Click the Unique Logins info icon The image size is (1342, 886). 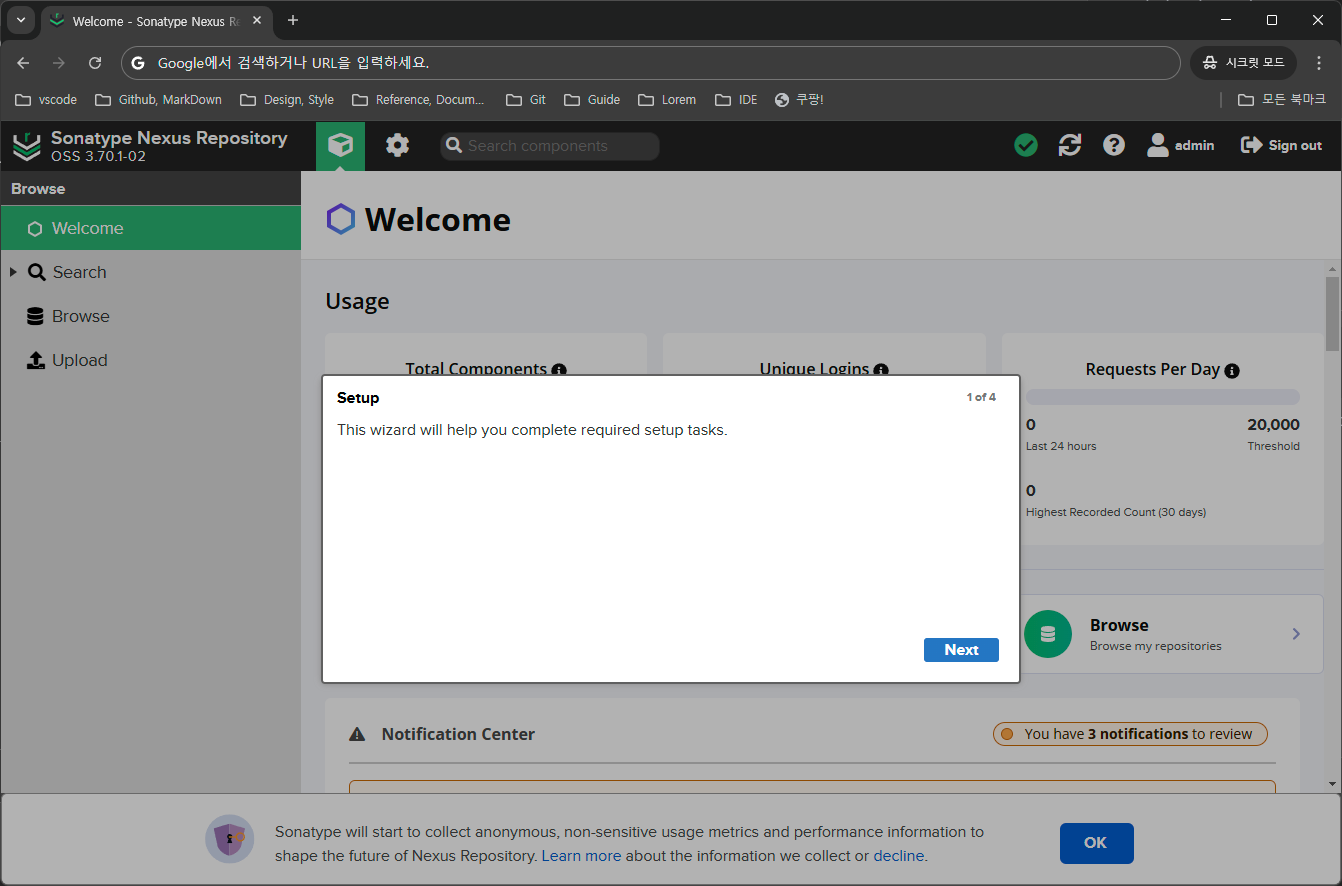[x=881, y=370]
